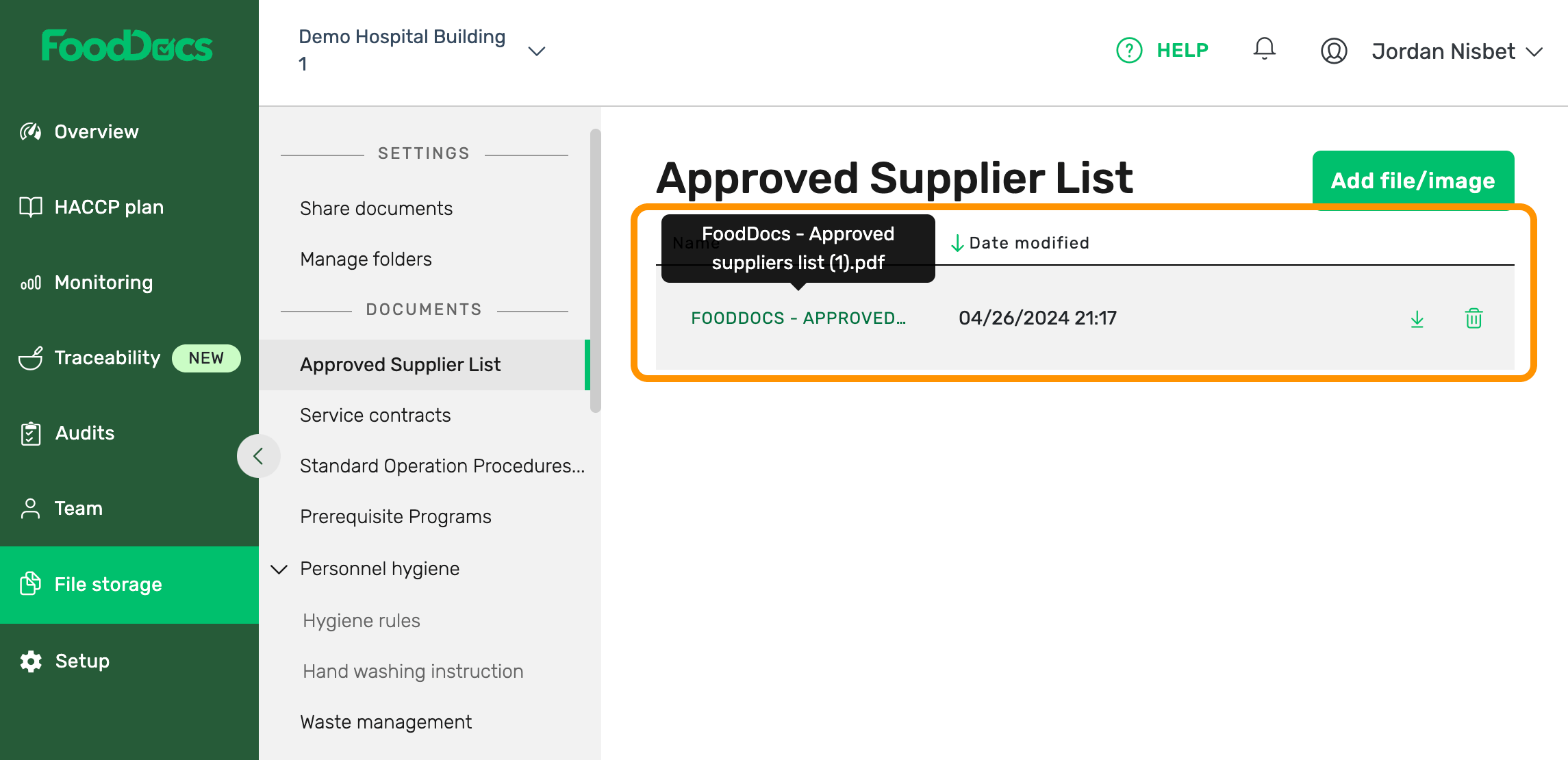Viewport: 1568px width, 760px height.
Task: Open the Share documents settings
Action: (x=377, y=208)
